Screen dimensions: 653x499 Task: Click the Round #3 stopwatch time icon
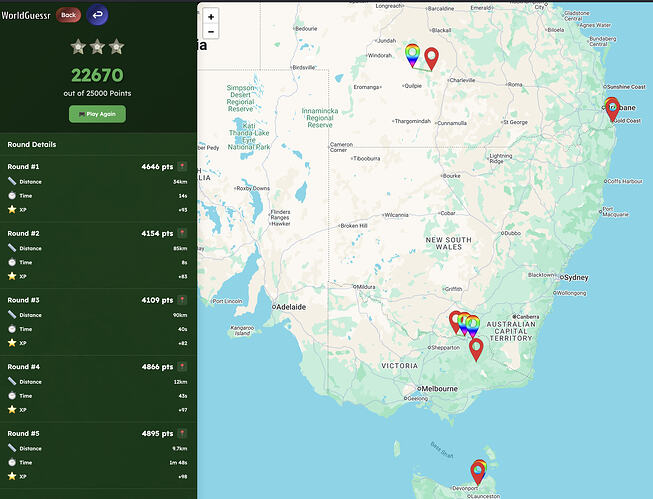12,329
